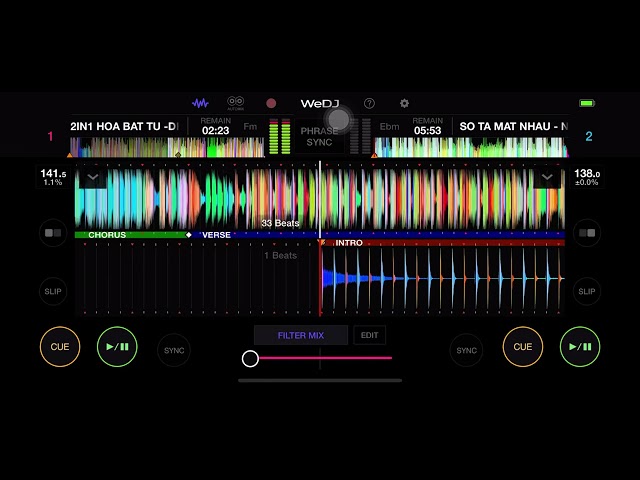Jump to the INTRO phrase on deck 2
Screen dimensions: 640x480
[349, 243]
